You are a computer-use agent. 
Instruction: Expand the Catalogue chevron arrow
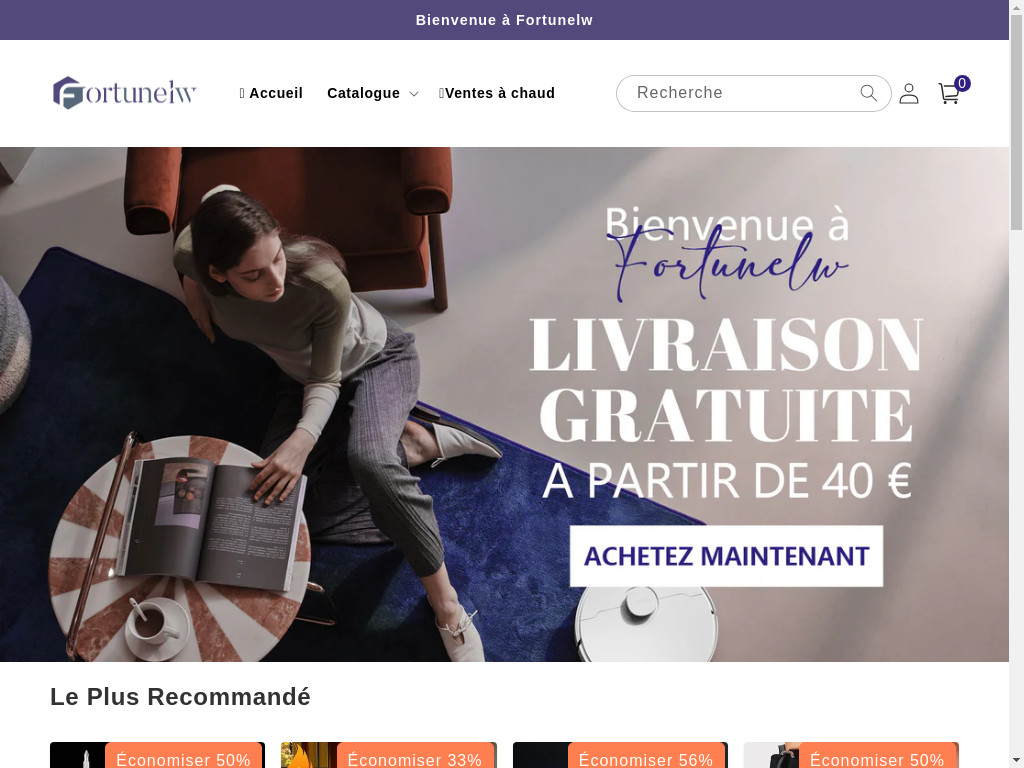click(413, 94)
